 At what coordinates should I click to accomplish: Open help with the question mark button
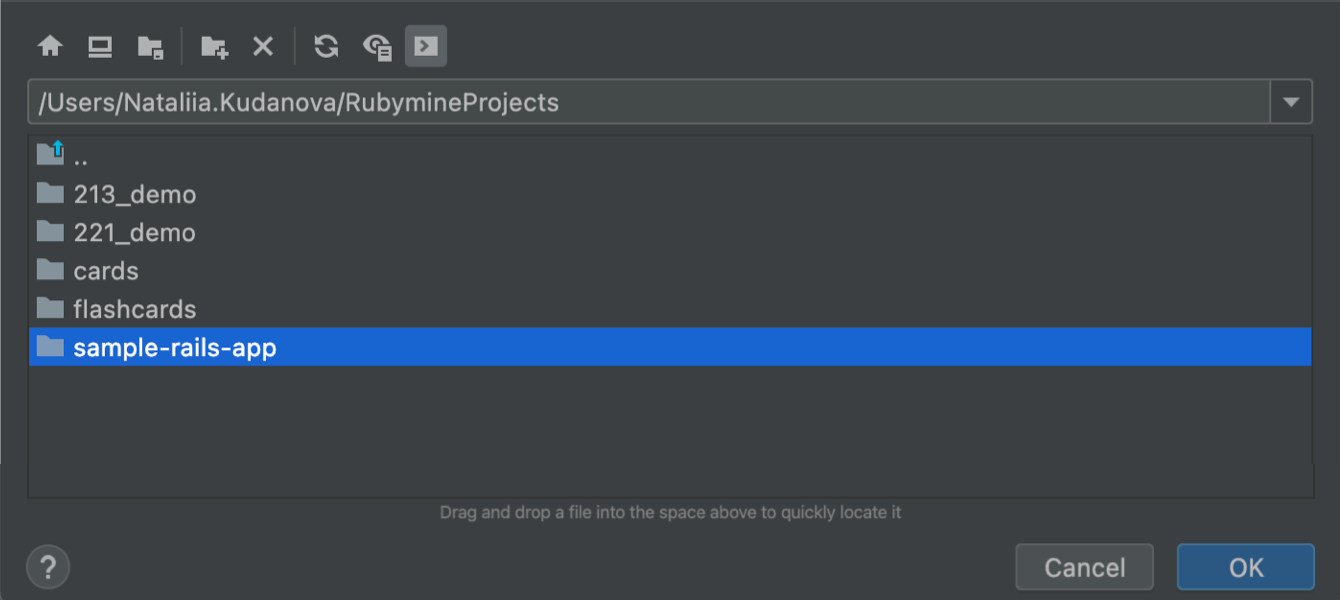pyautogui.click(x=48, y=568)
